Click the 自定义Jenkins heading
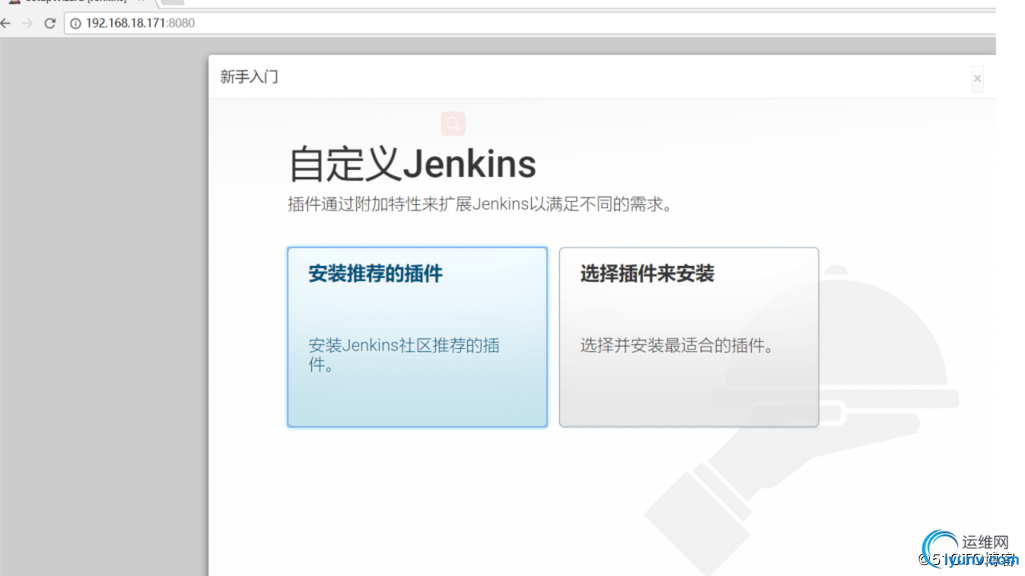This screenshot has height=576, width=1025. 412,163
